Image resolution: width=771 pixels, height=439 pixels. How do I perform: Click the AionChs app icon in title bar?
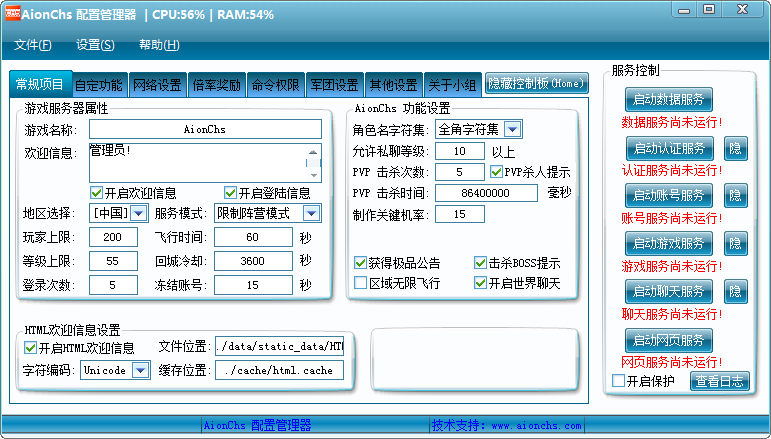[11, 15]
